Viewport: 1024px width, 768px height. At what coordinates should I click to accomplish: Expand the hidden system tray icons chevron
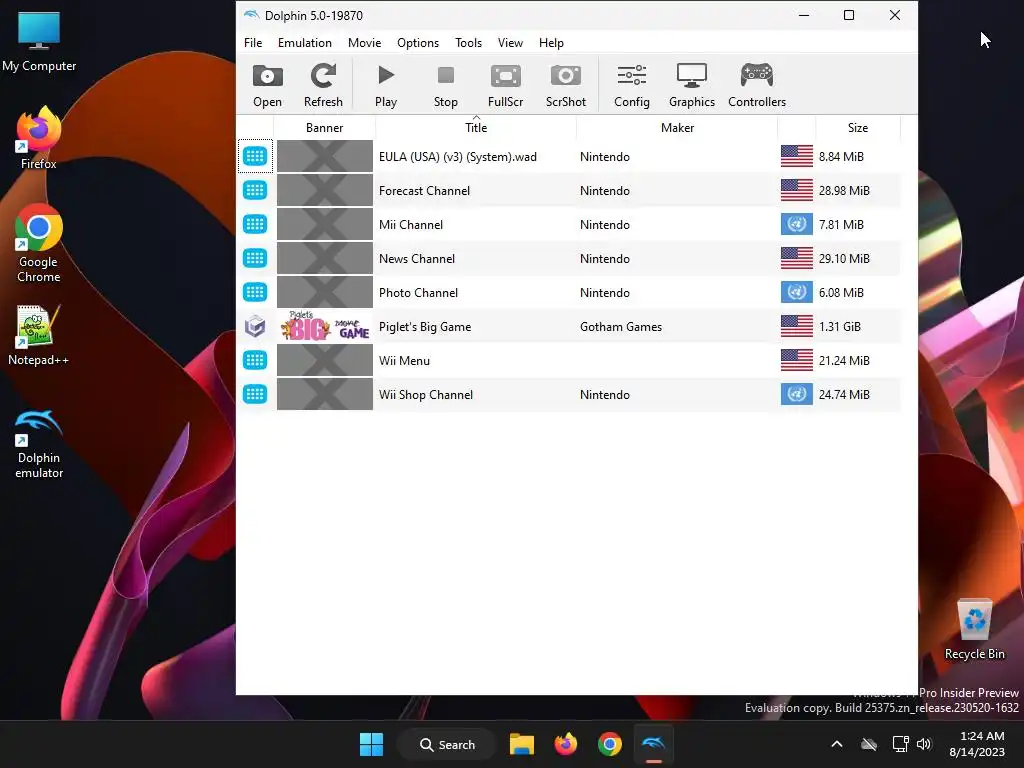click(837, 744)
